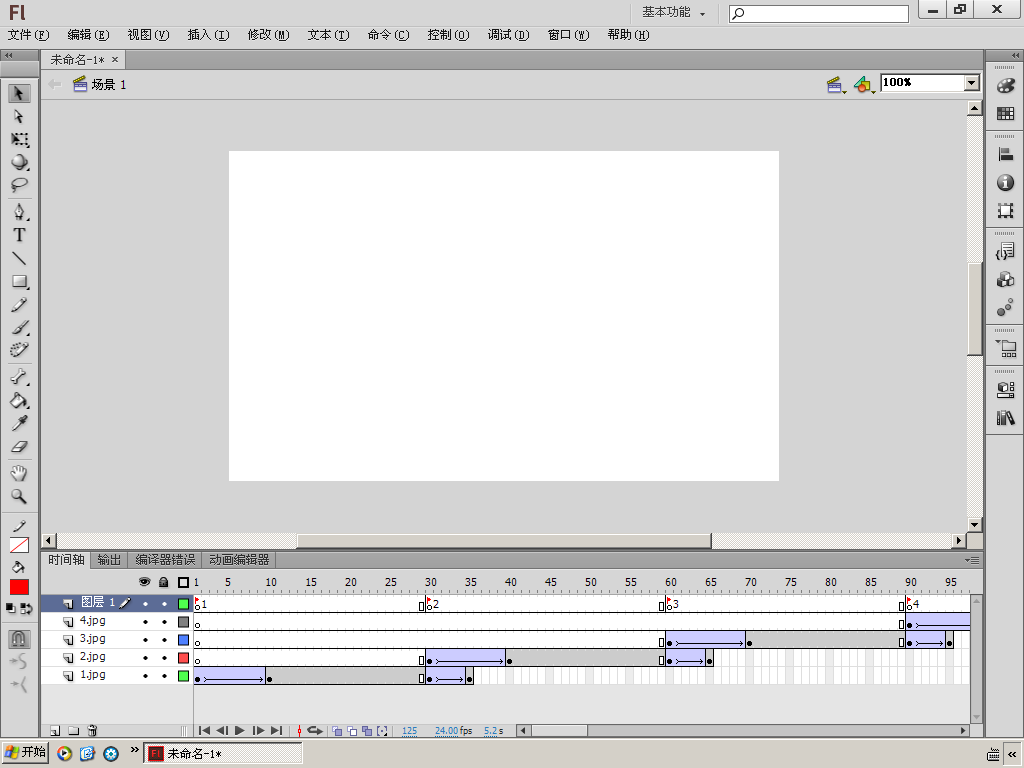Select the Subselection tool

(19, 116)
